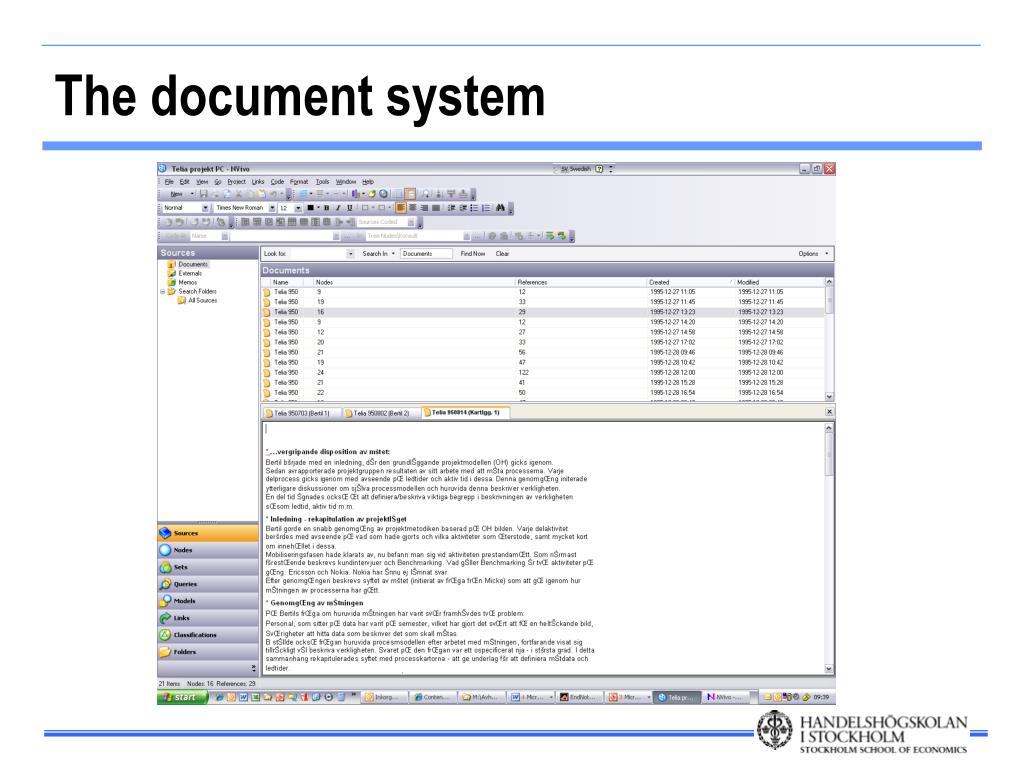Image resolution: width=1024 pixels, height=768 pixels.
Task: Sort list by Nodes column header
Action: tap(414, 282)
